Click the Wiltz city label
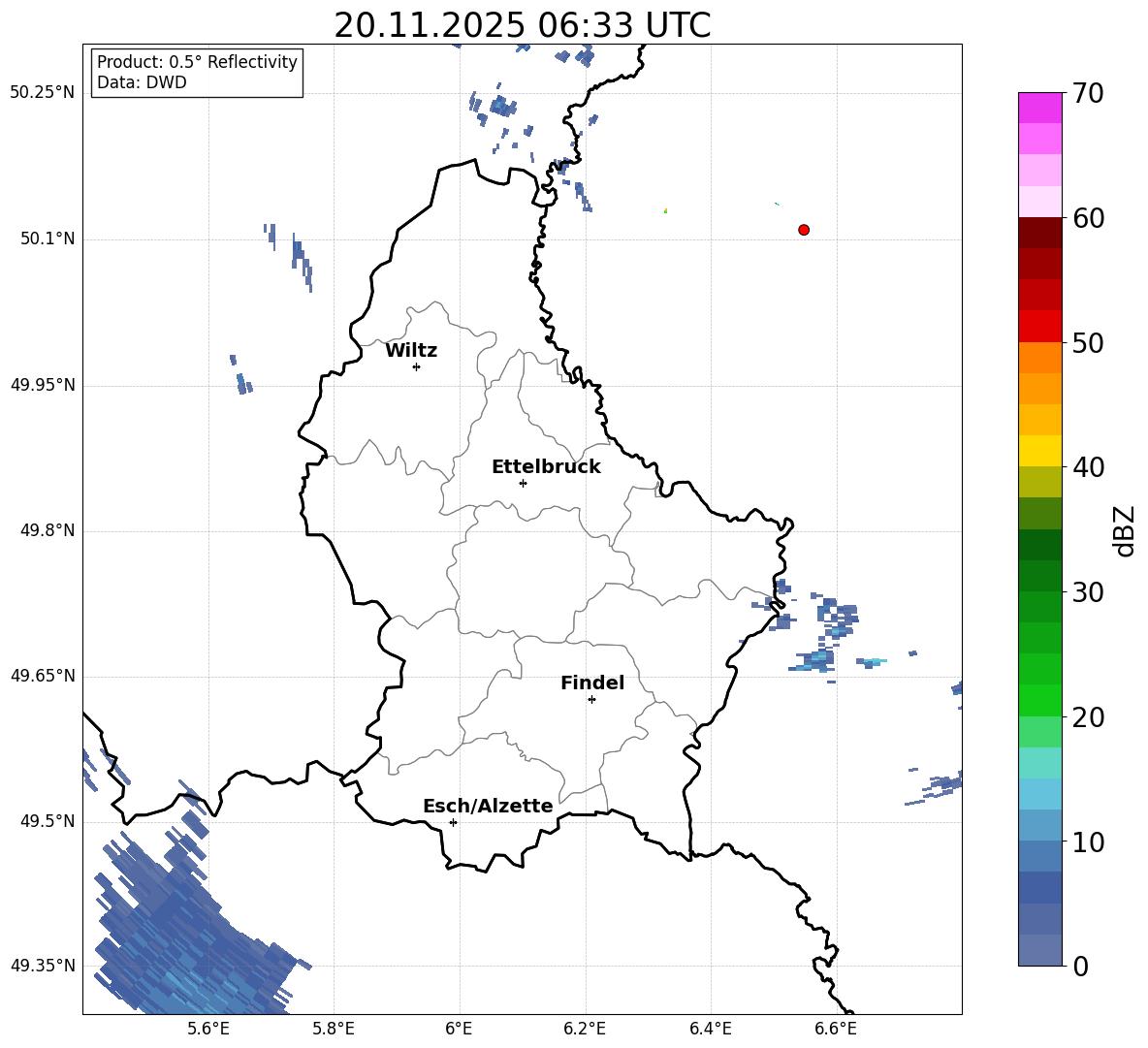The width and height of the screenshot is (1148, 1048). 411,351
